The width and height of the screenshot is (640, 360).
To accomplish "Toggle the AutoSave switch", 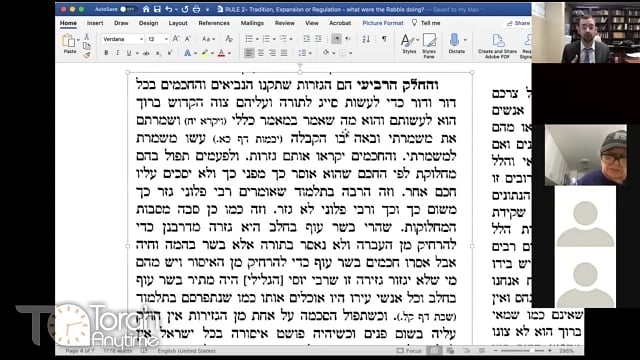I will pyautogui.click(x=127, y=9).
